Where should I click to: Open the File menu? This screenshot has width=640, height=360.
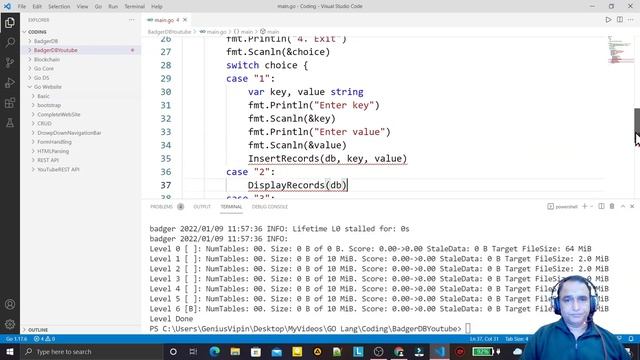22,7
